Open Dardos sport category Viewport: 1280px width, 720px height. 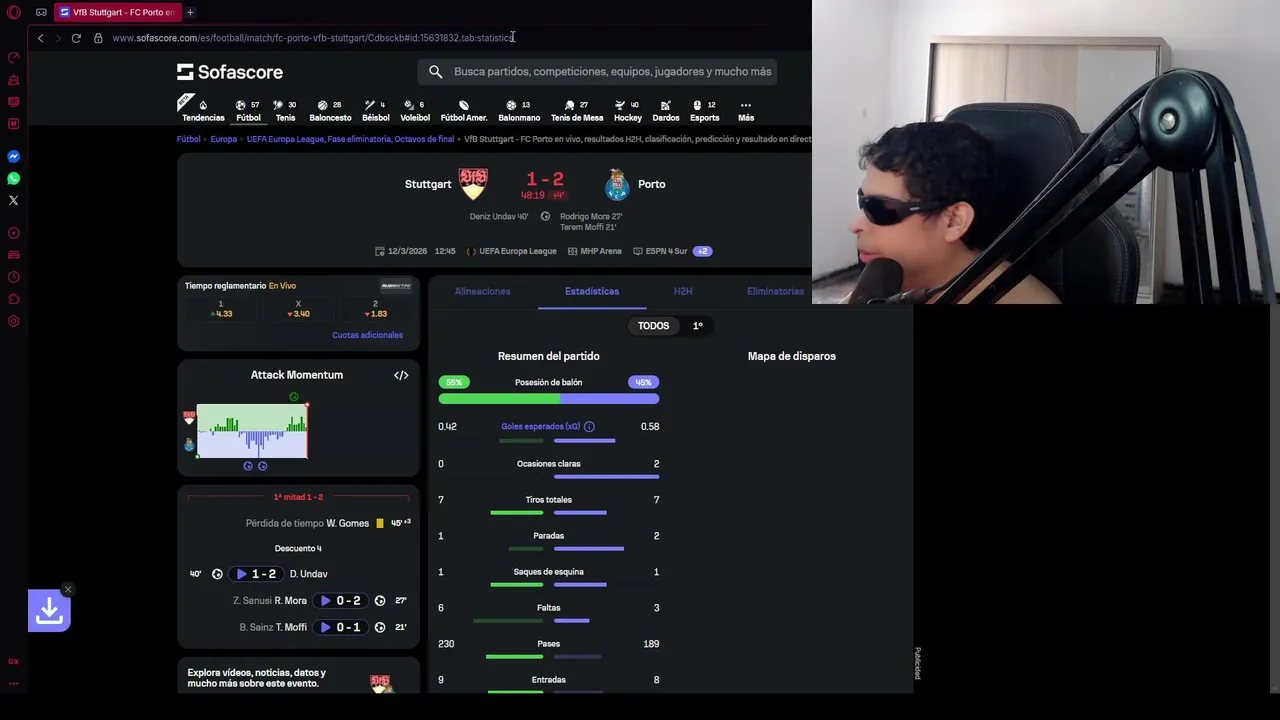click(666, 110)
